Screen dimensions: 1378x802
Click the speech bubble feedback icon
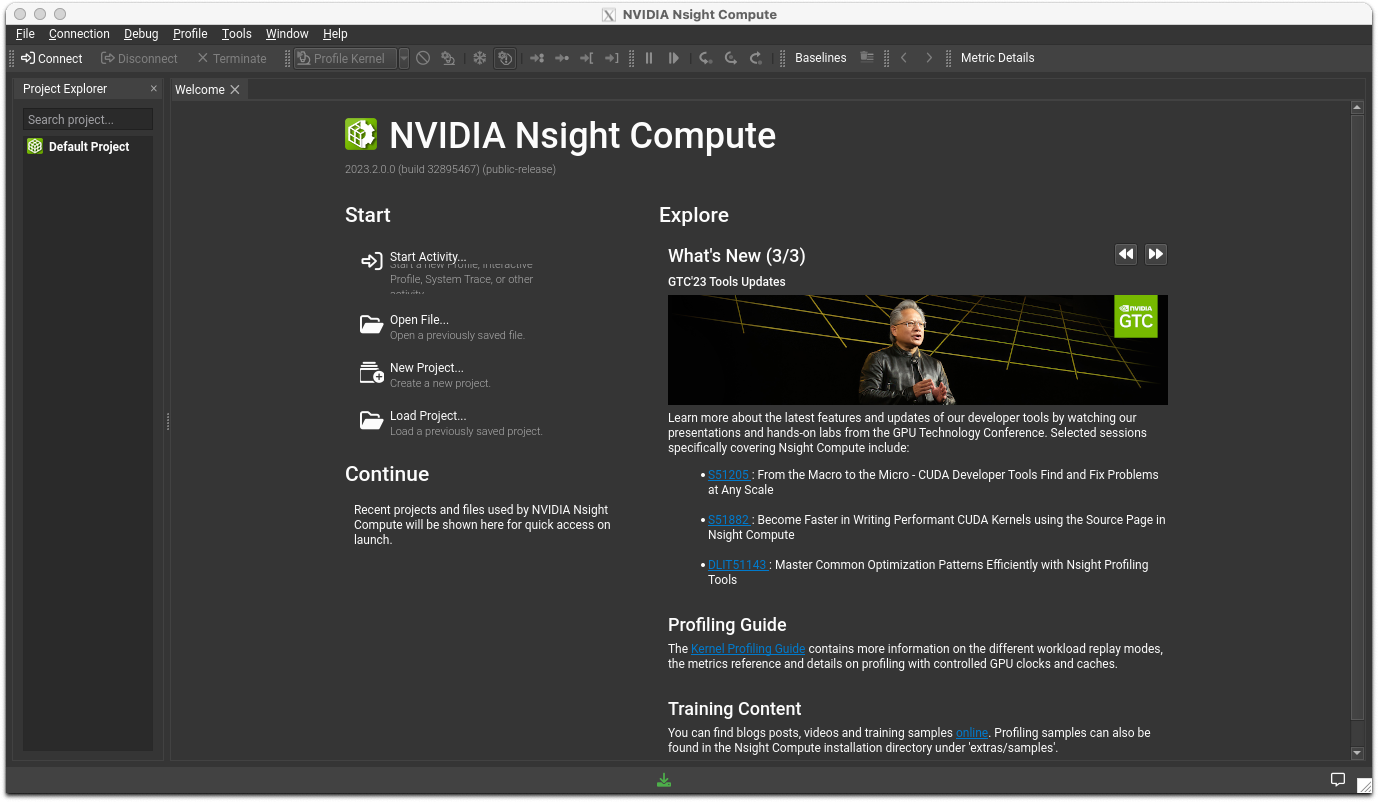(1337, 780)
